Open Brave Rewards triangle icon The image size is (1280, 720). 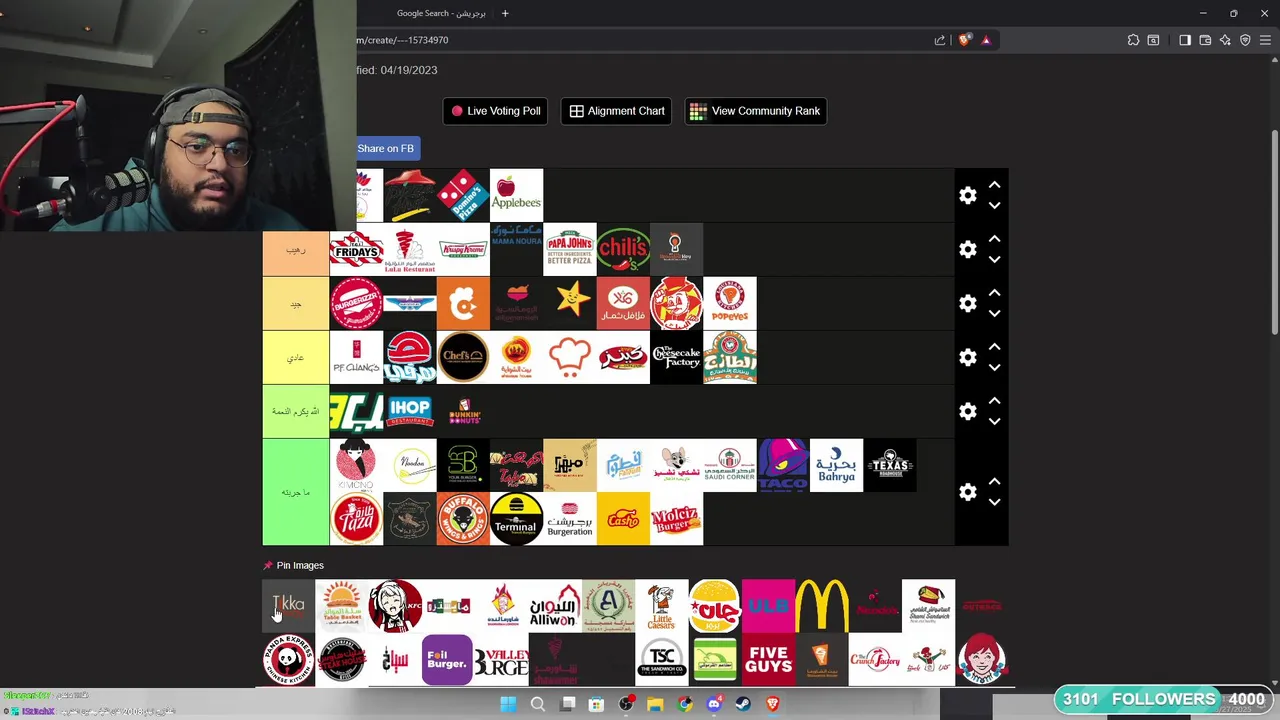coord(986,40)
